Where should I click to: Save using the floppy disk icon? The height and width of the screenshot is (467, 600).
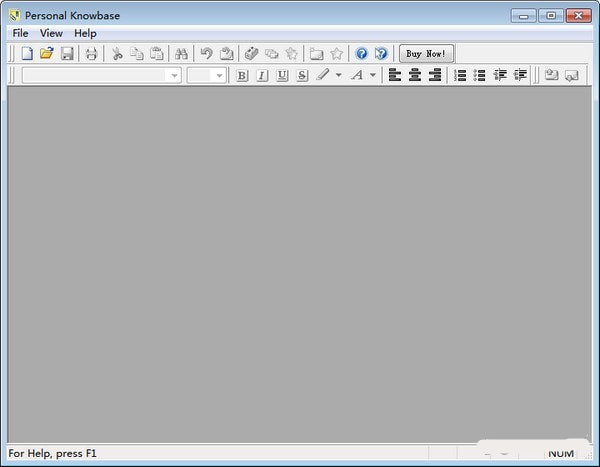(x=67, y=54)
